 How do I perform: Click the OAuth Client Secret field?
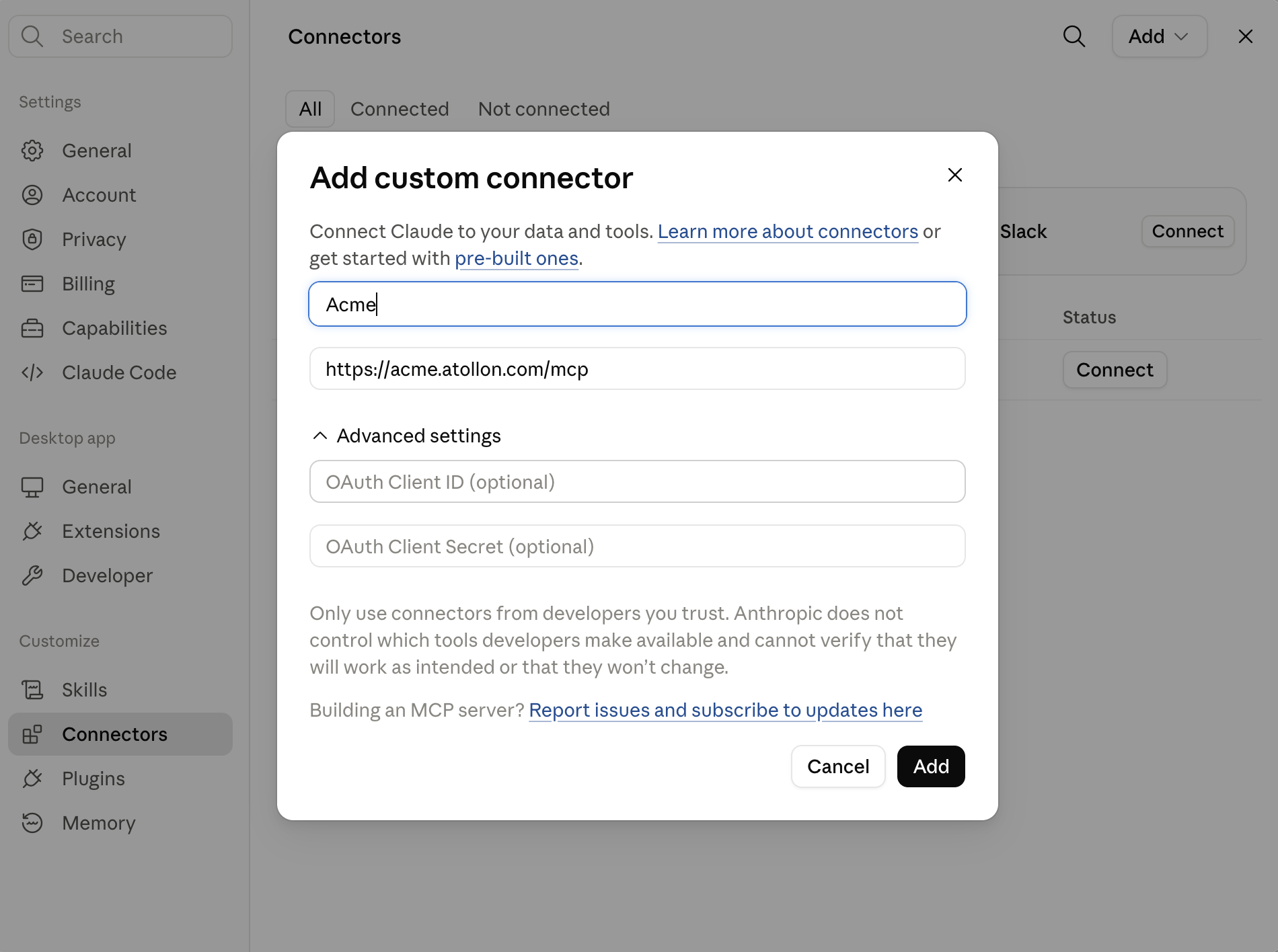click(638, 546)
